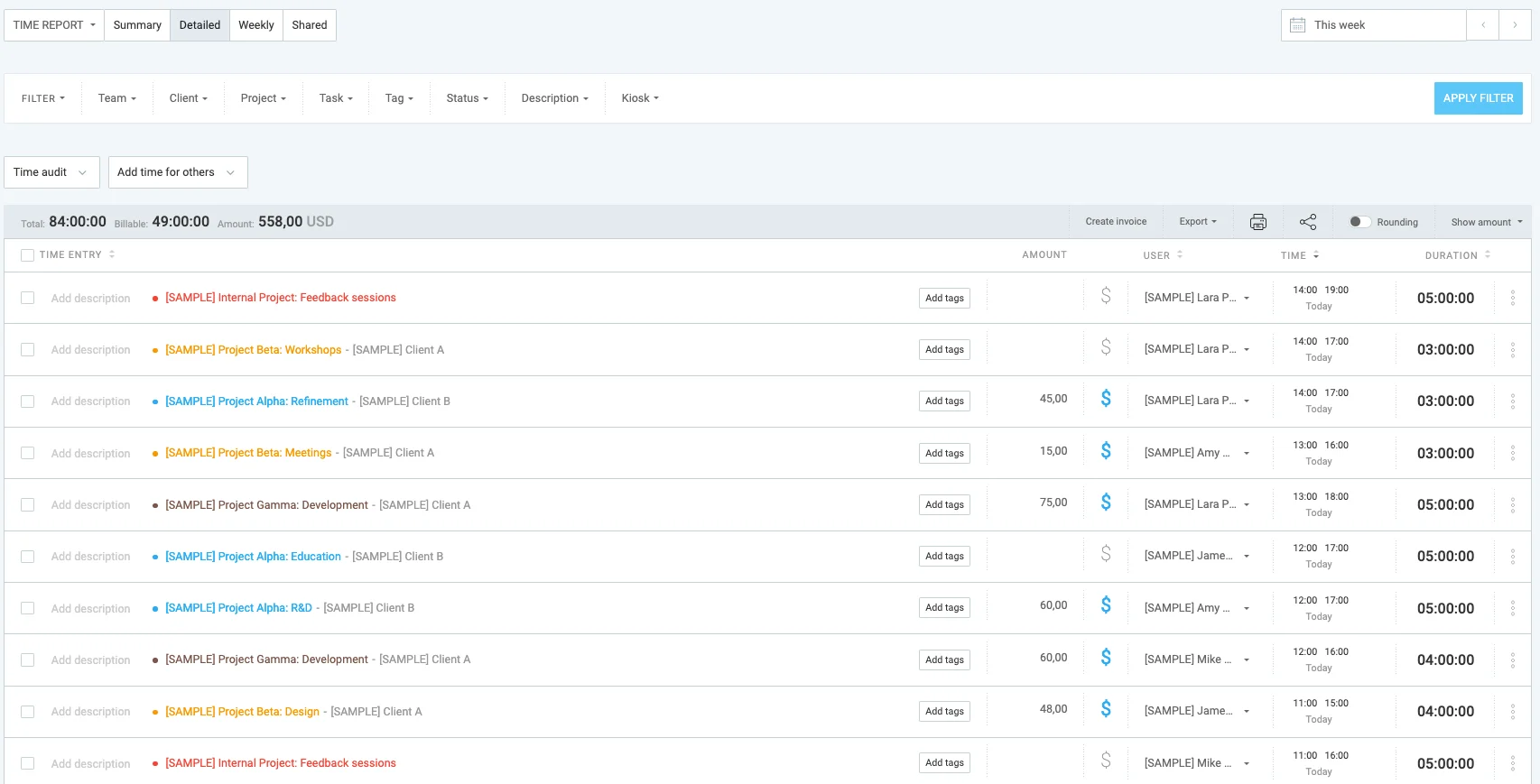Click the print icon in the toolbar
This screenshot has width=1540, height=784.
click(1257, 222)
